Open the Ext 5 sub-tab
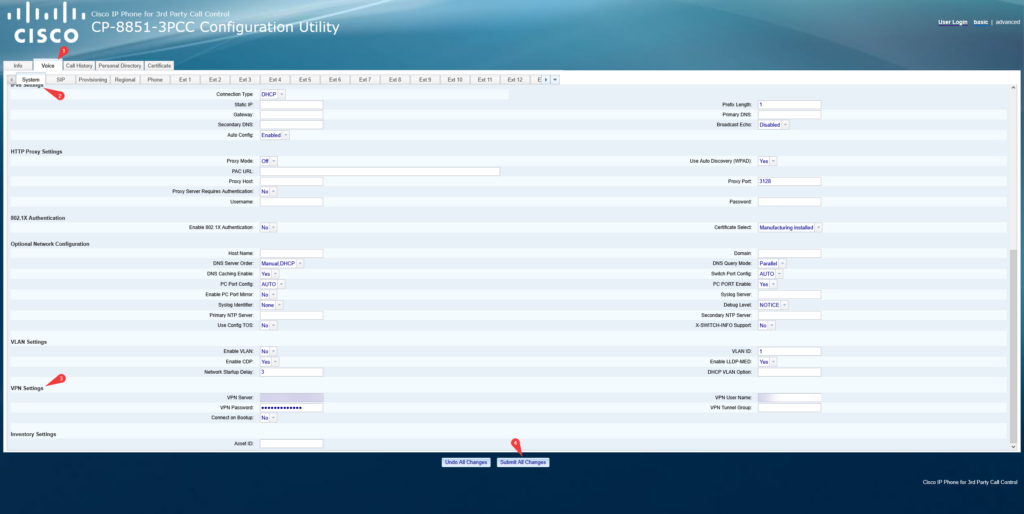This screenshot has height=514, width=1024. (305, 80)
